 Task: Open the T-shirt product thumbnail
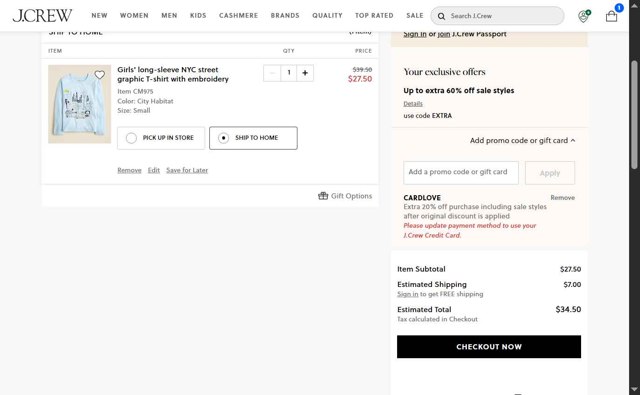click(x=80, y=104)
